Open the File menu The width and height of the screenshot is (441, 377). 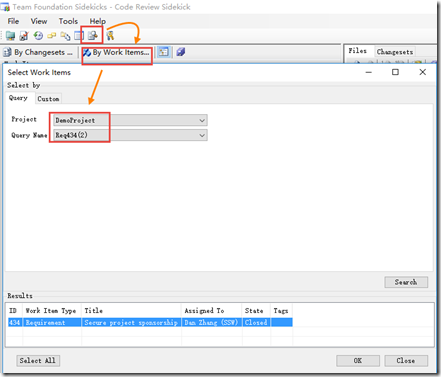[x=13, y=21]
